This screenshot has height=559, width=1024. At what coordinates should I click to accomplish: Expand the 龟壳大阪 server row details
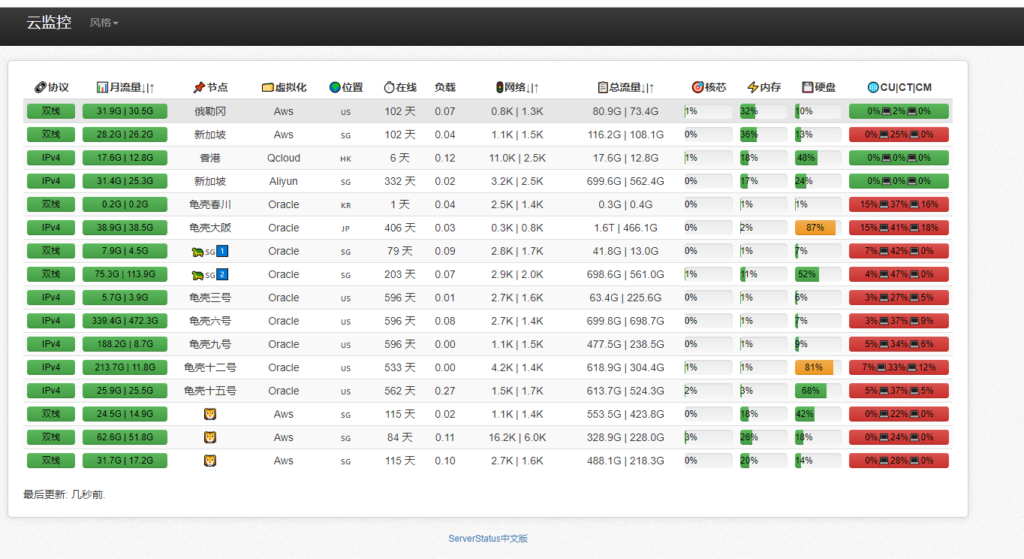coord(210,228)
